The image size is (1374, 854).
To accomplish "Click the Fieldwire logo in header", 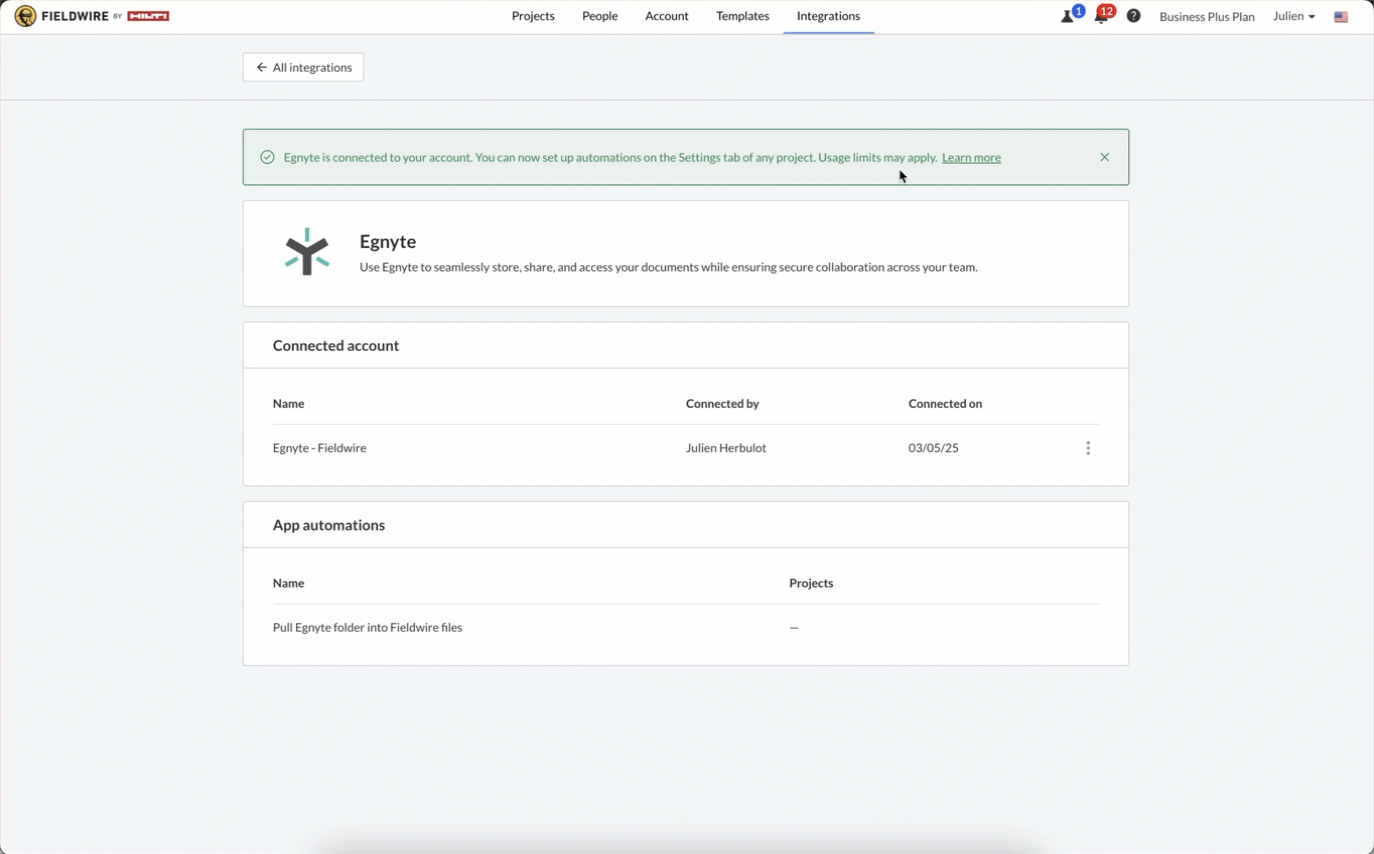I will pos(91,16).
